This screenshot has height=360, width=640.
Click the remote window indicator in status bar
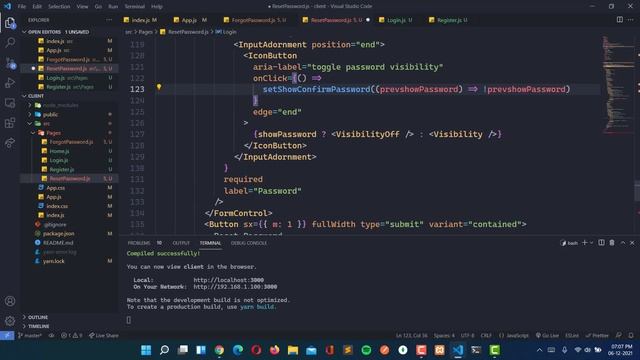7,335
